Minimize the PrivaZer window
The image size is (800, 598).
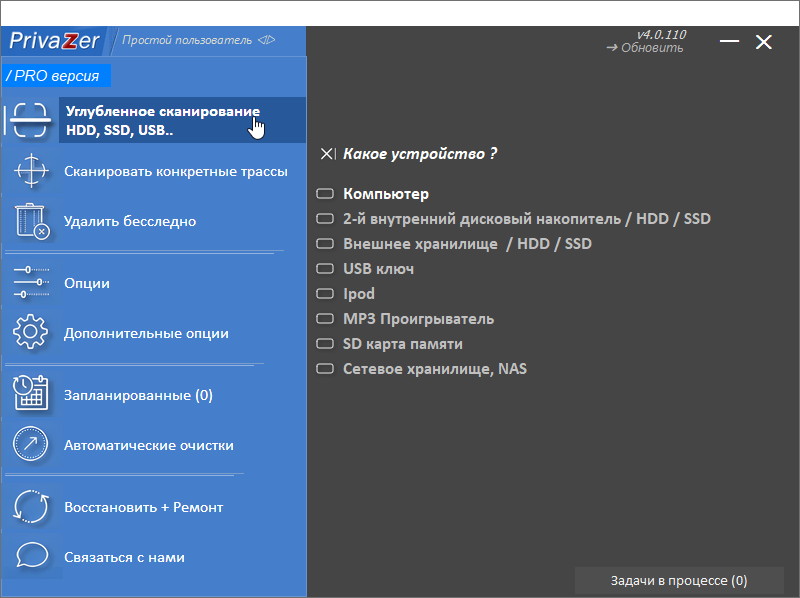[x=730, y=41]
